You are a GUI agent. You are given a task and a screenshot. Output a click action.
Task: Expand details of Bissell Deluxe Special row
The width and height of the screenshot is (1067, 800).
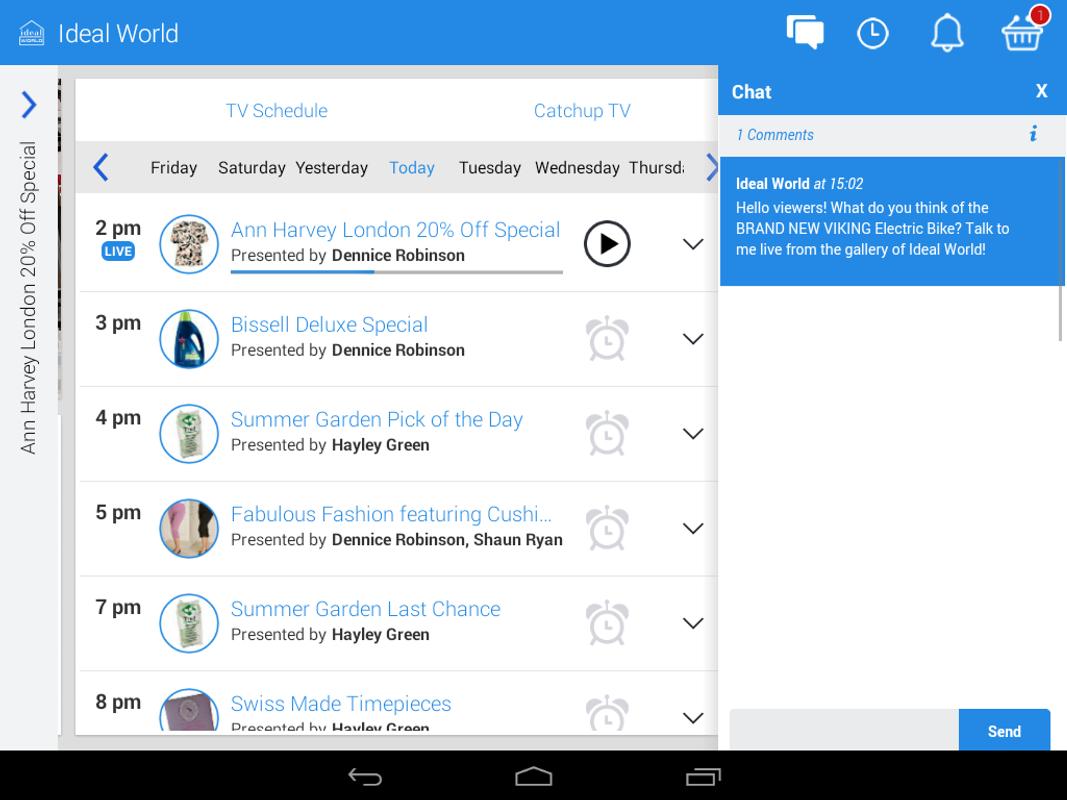pos(693,339)
